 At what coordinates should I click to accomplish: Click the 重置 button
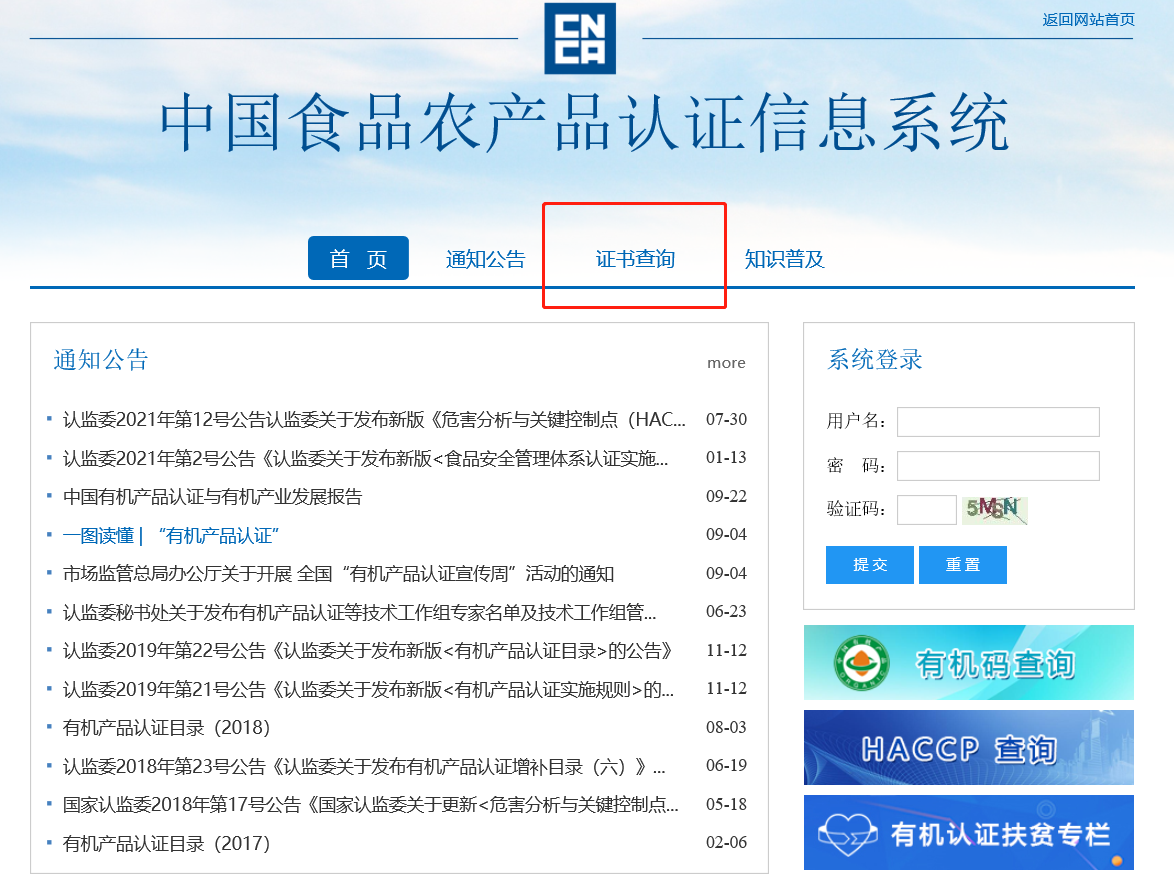coord(963,565)
